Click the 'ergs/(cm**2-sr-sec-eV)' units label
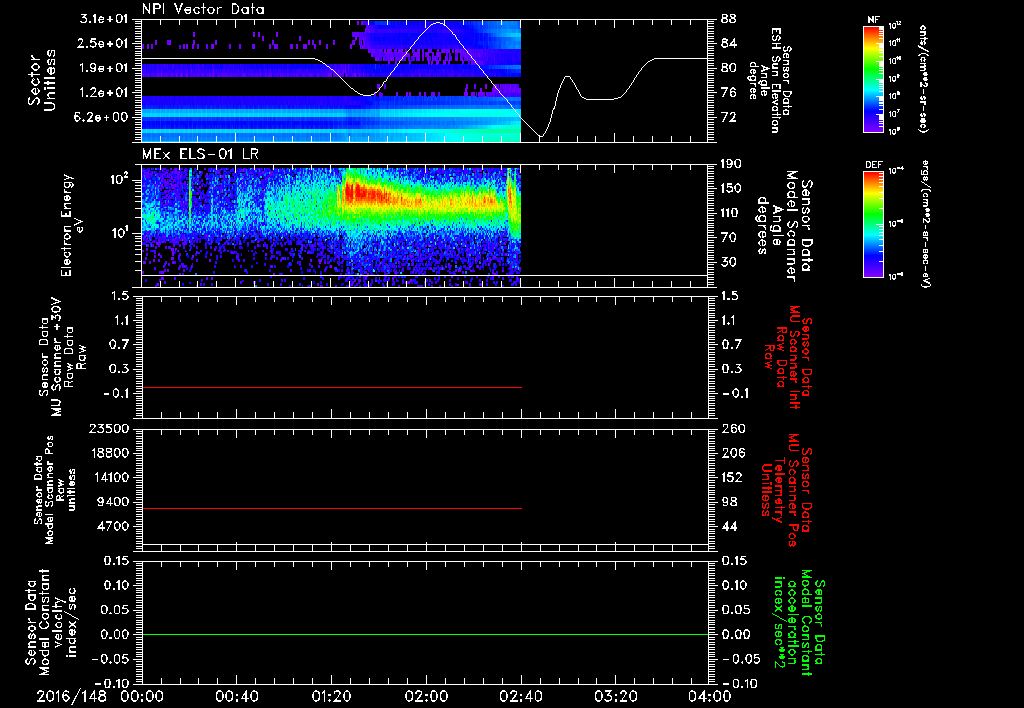1024x708 pixels. click(925, 224)
